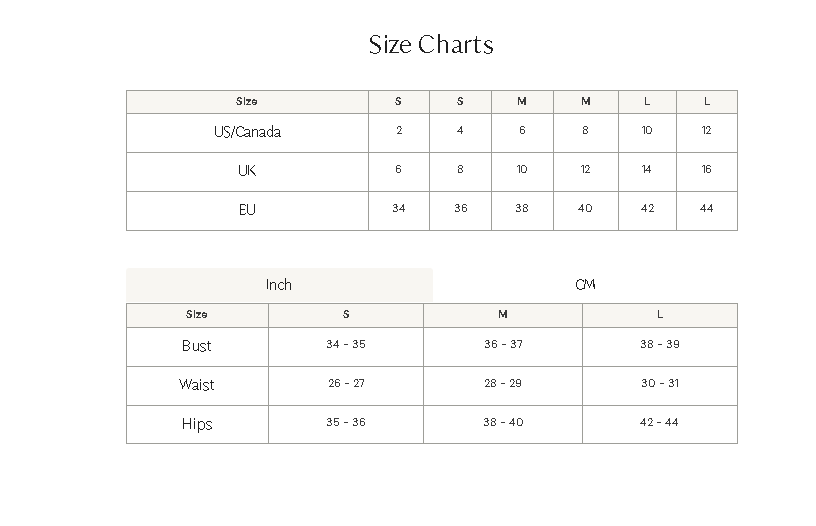
Task: Click the EU row label
Action: click(247, 210)
